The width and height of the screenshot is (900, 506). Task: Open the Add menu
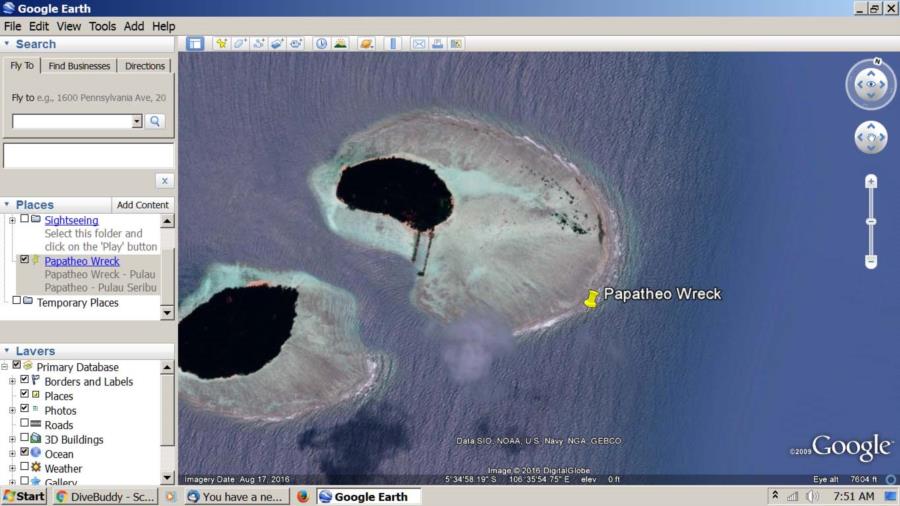click(134, 26)
